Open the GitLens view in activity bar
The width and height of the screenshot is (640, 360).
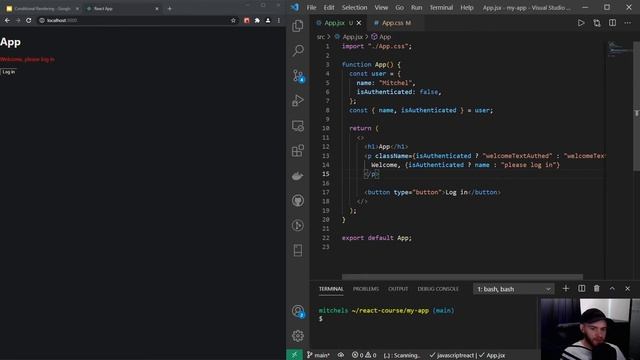point(298,225)
